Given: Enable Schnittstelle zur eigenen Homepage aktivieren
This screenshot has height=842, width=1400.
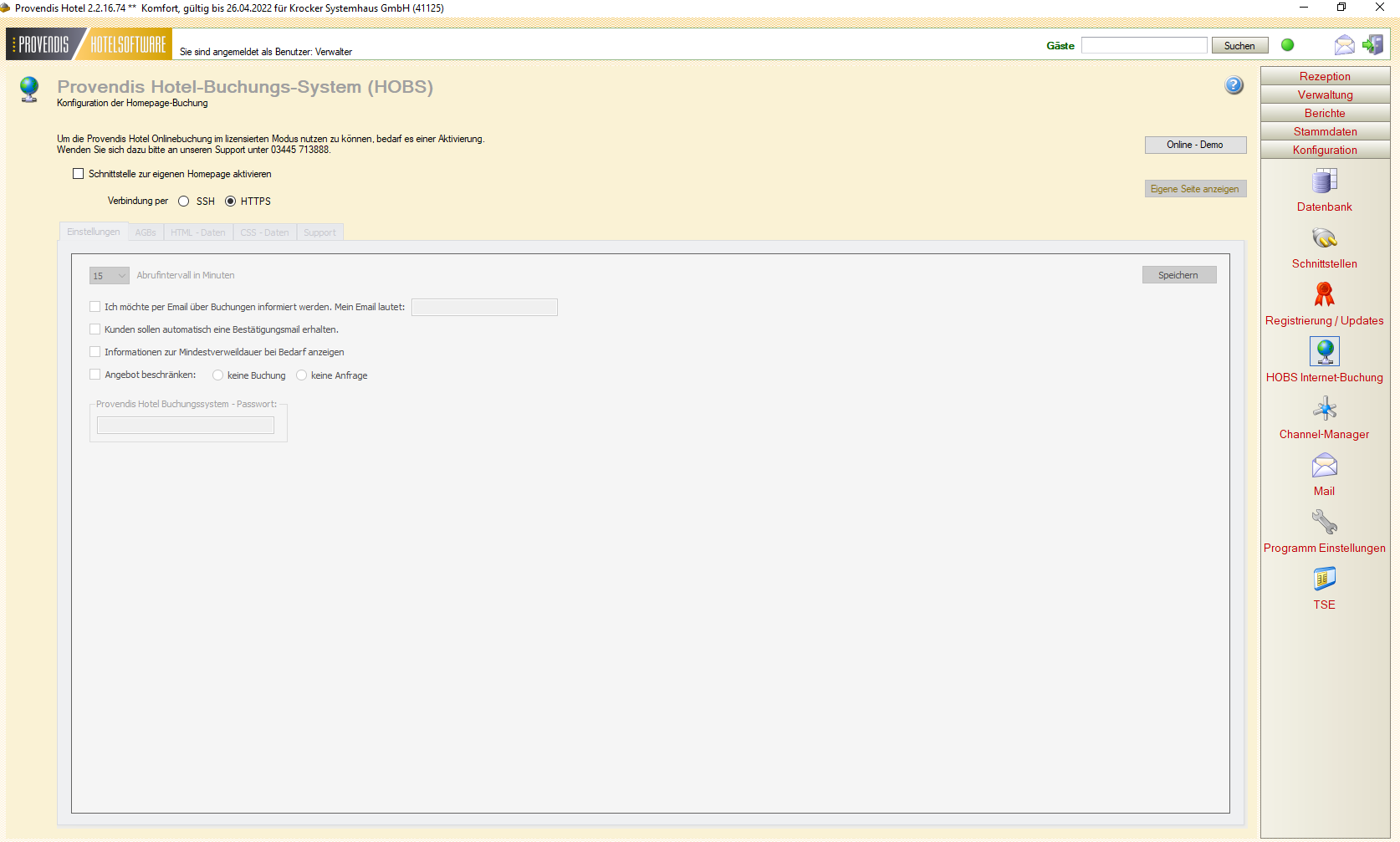Looking at the screenshot, I should 79,174.
